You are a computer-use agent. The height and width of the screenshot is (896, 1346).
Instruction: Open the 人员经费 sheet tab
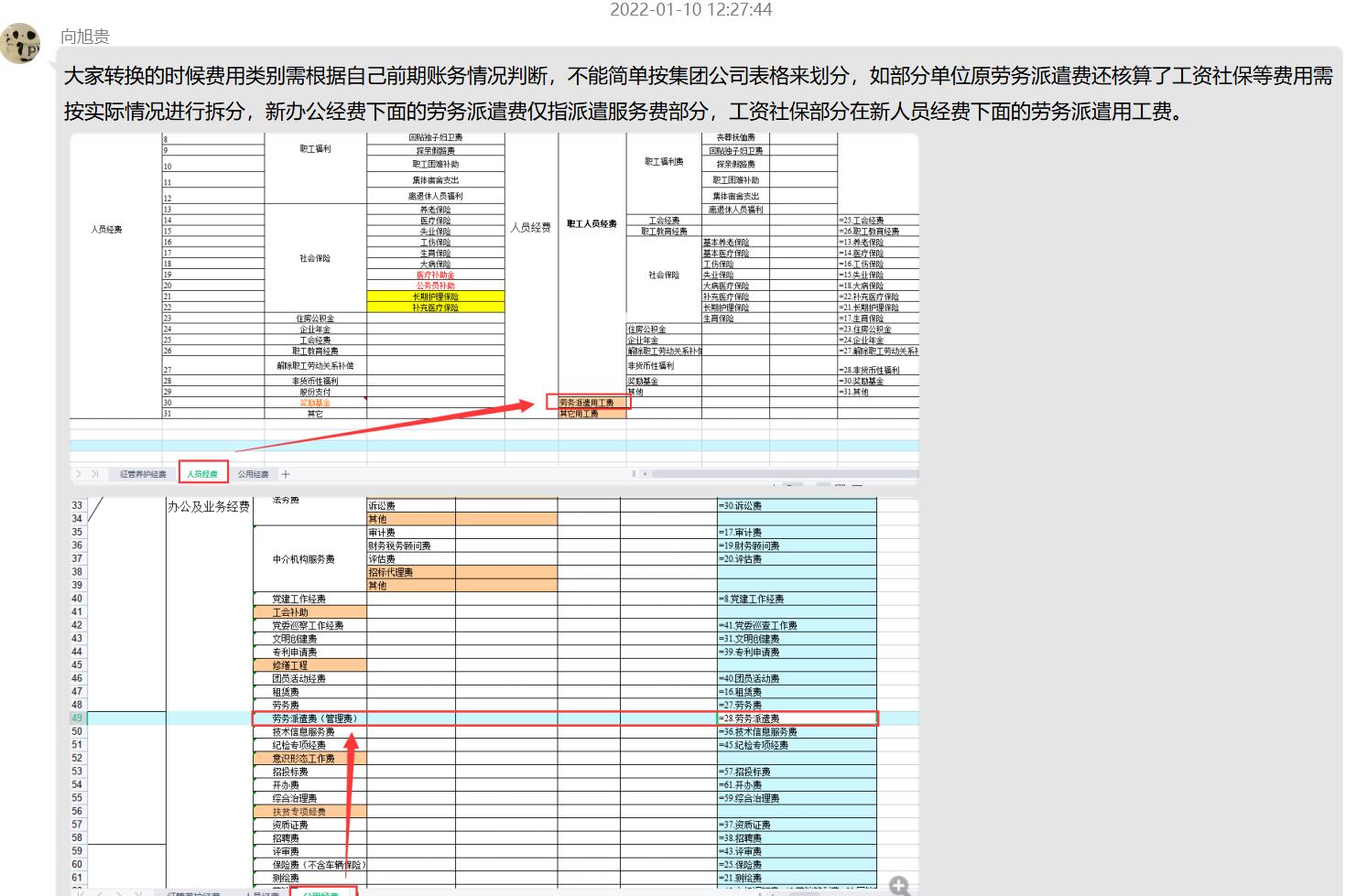click(202, 474)
